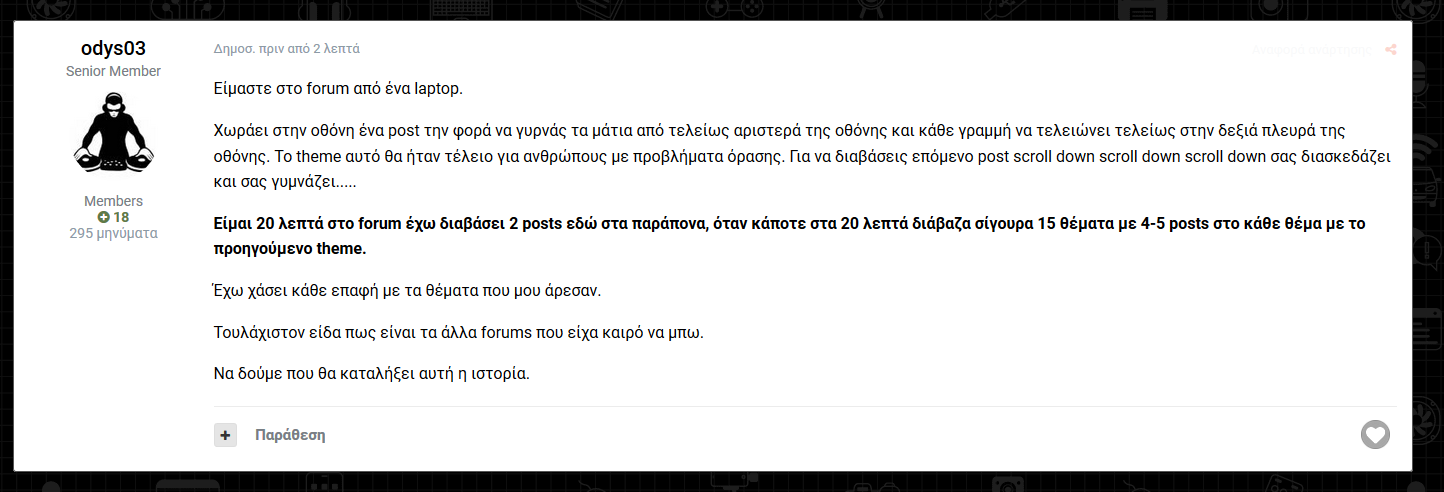Screen dimensions: 1444x492
Task: Click the green reputation plus icon
Action: click(x=103, y=217)
